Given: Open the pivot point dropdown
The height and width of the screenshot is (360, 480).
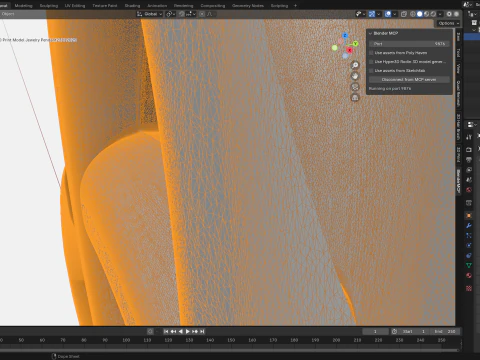Looking at the screenshot, I should point(171,14).
